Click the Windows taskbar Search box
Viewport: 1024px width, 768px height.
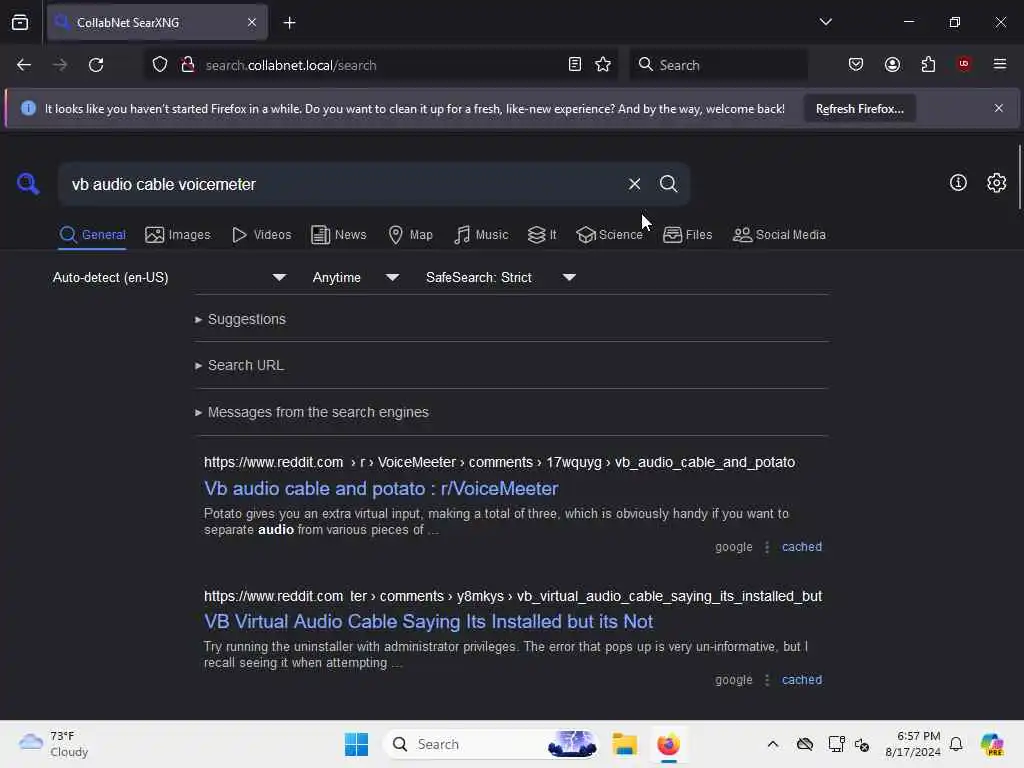click(490, 744)
